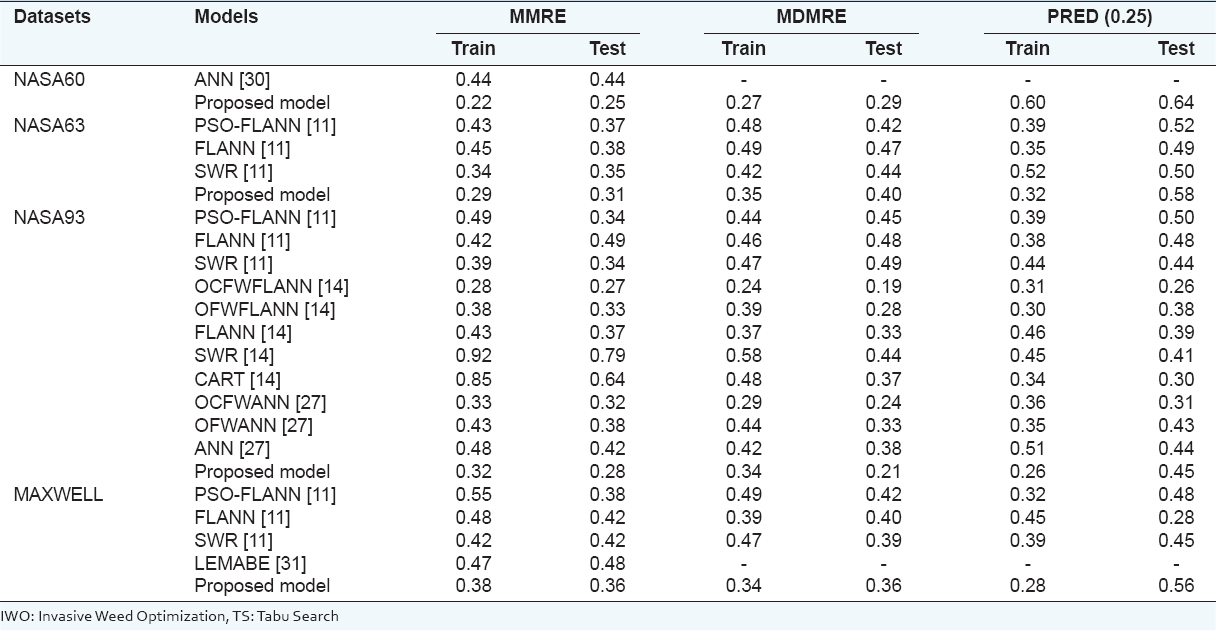Select the MAXWELL dataset label
This screenshot has width=1216, height=631.
click(x=58, y=494)
